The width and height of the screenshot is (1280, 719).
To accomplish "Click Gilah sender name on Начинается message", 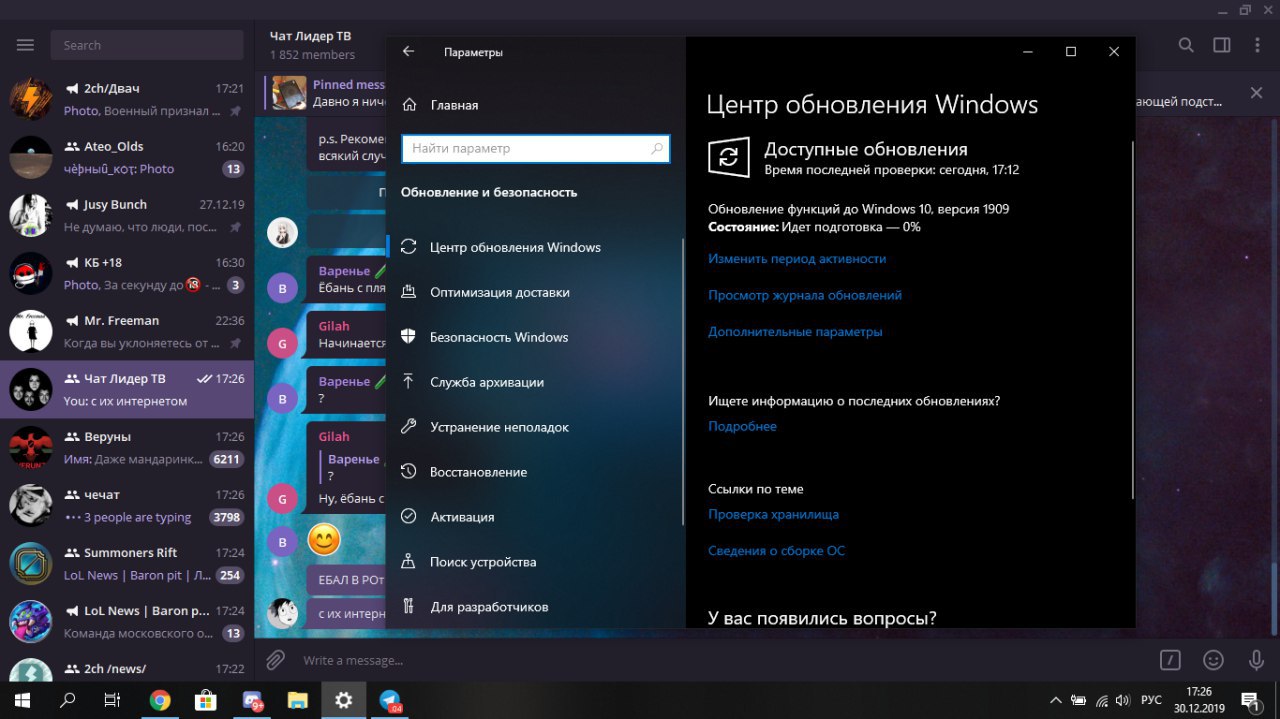I will [334, 326].
